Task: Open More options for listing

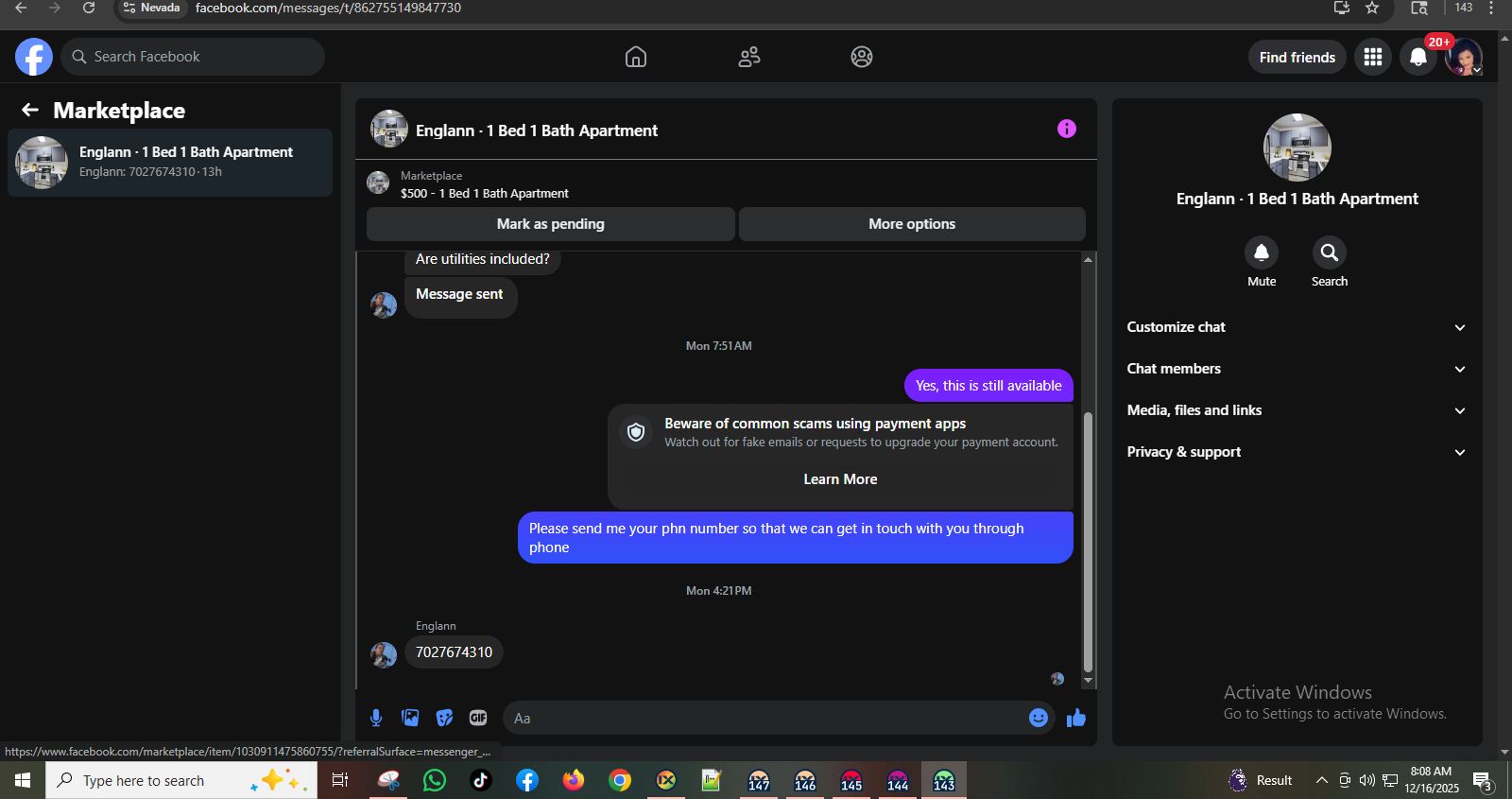Action: (912, 224)
